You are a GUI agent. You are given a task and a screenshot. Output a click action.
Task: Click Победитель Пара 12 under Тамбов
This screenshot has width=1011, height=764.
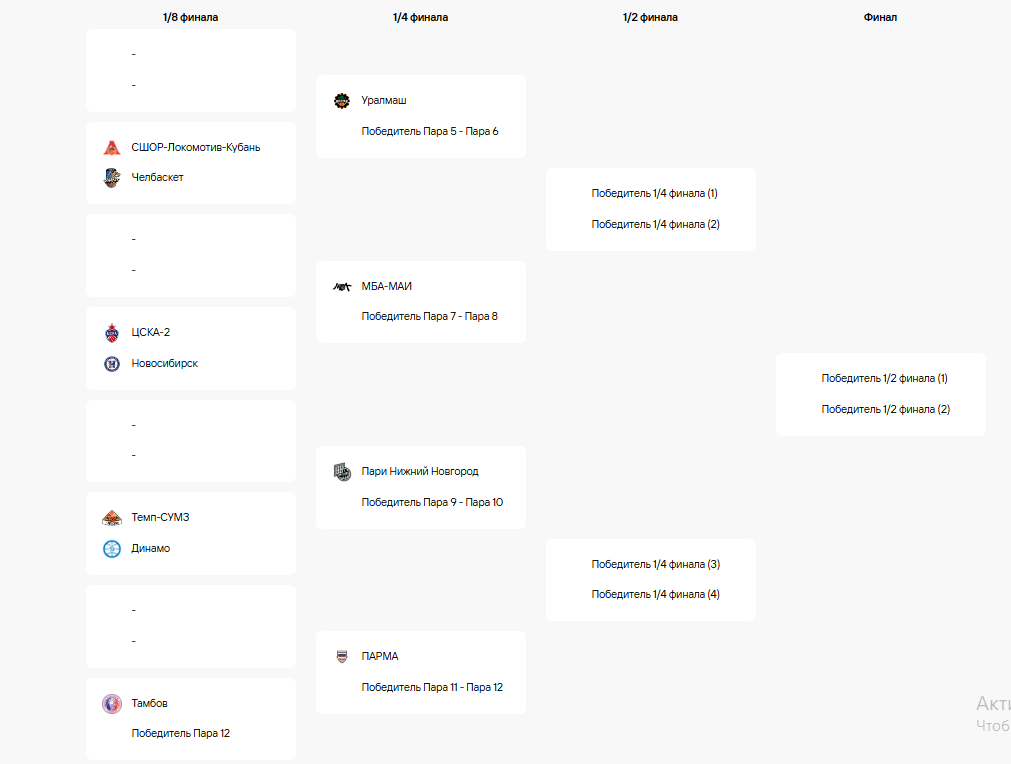point(181,734)
